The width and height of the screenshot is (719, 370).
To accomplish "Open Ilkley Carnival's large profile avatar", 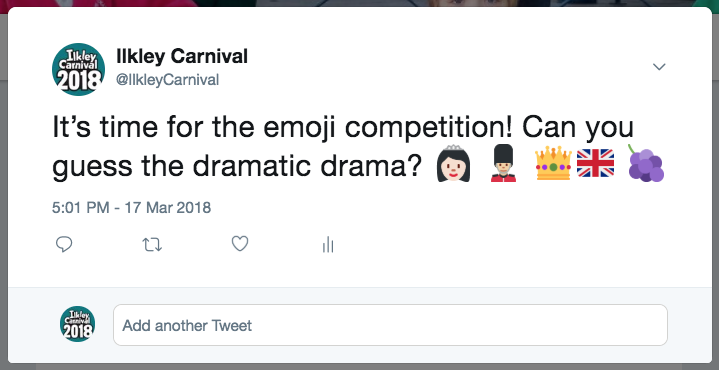I will (78, 69).
